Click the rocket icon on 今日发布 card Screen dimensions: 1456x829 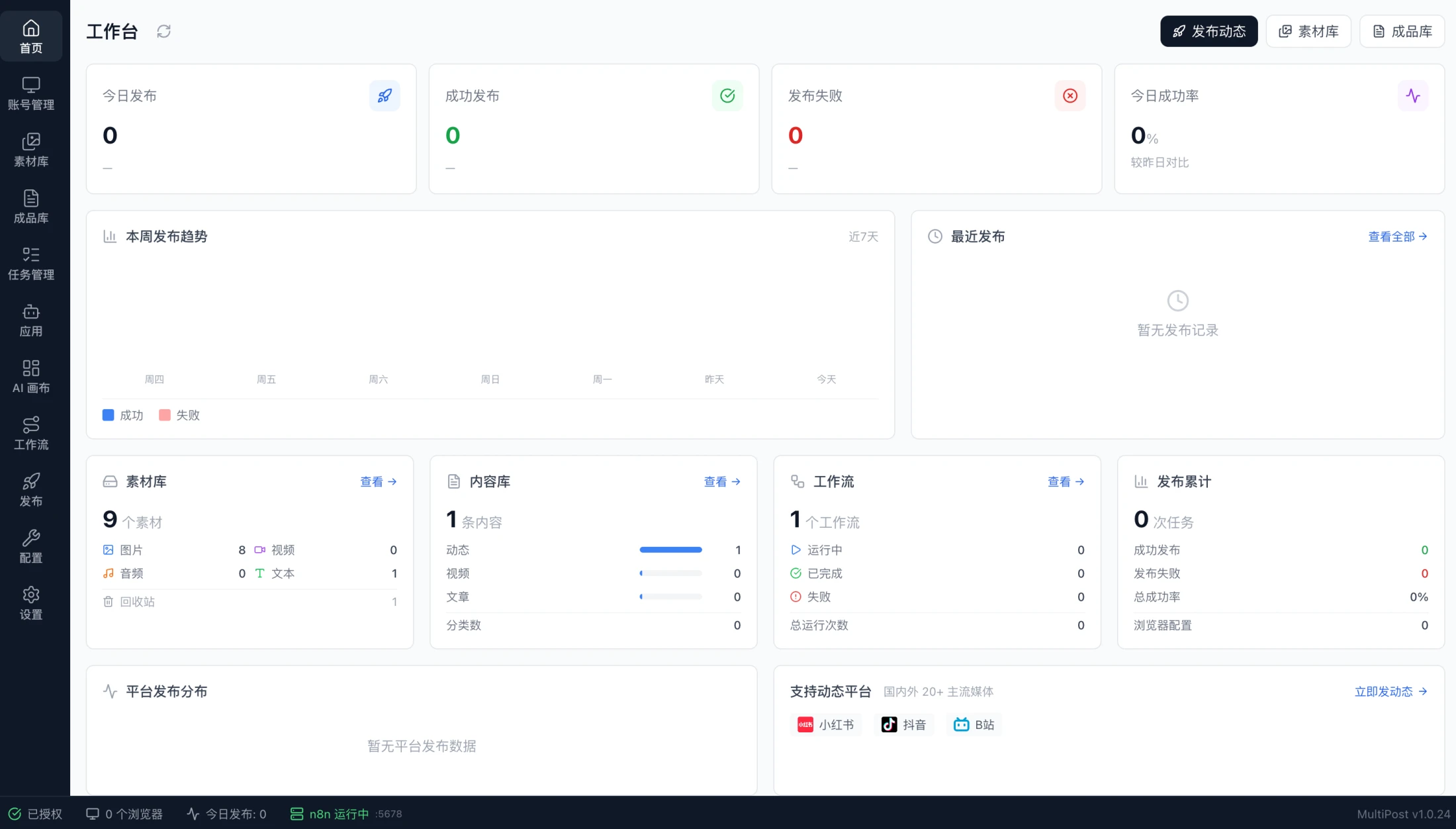pyautogui.click(x=385, y=96)
